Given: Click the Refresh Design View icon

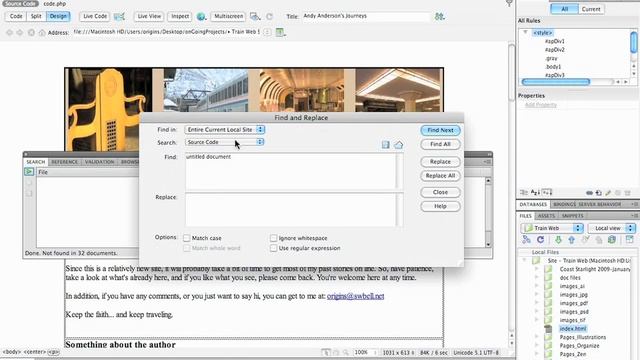Looking at the screenshot, I should click(269, 16).
